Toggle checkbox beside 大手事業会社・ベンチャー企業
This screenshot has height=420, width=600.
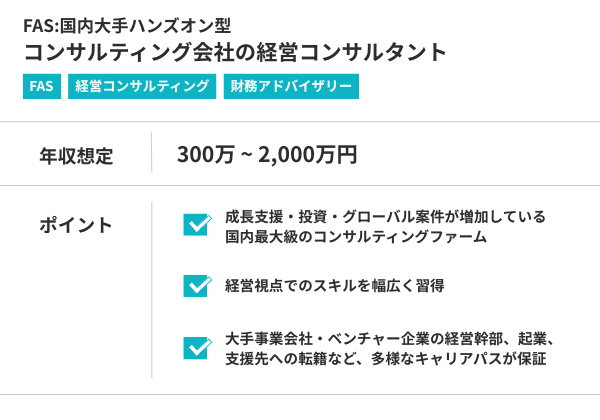pos(196,346)
